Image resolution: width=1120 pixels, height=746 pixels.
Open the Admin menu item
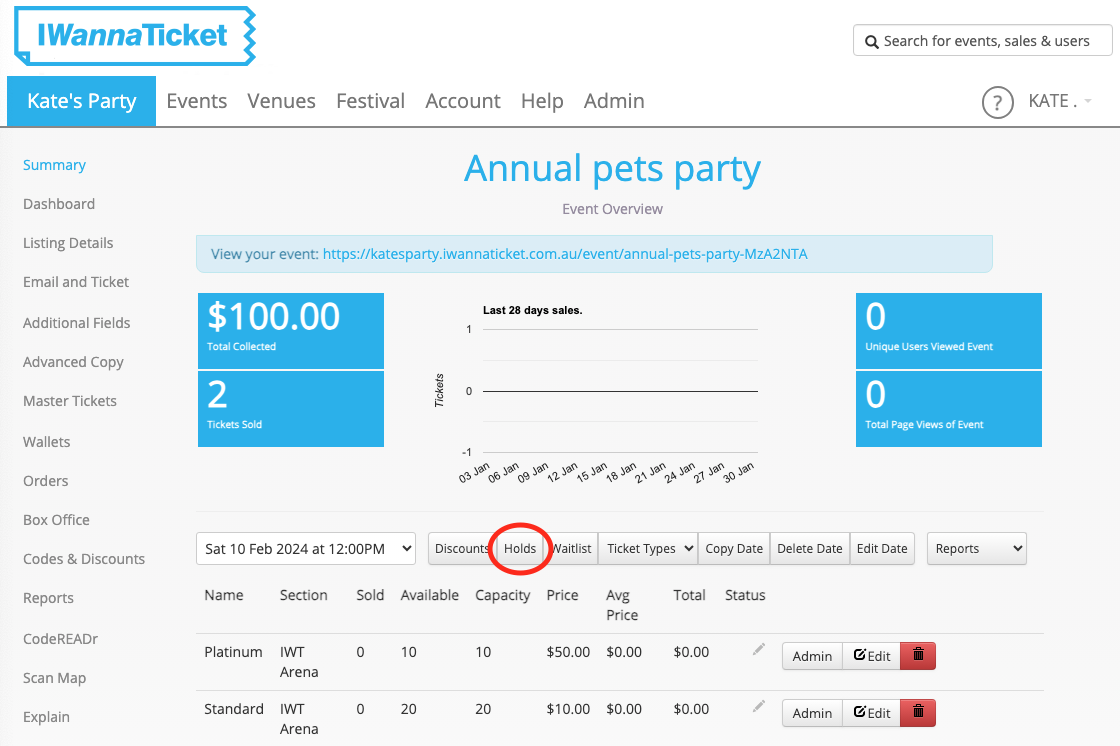[x=613, y=100]
